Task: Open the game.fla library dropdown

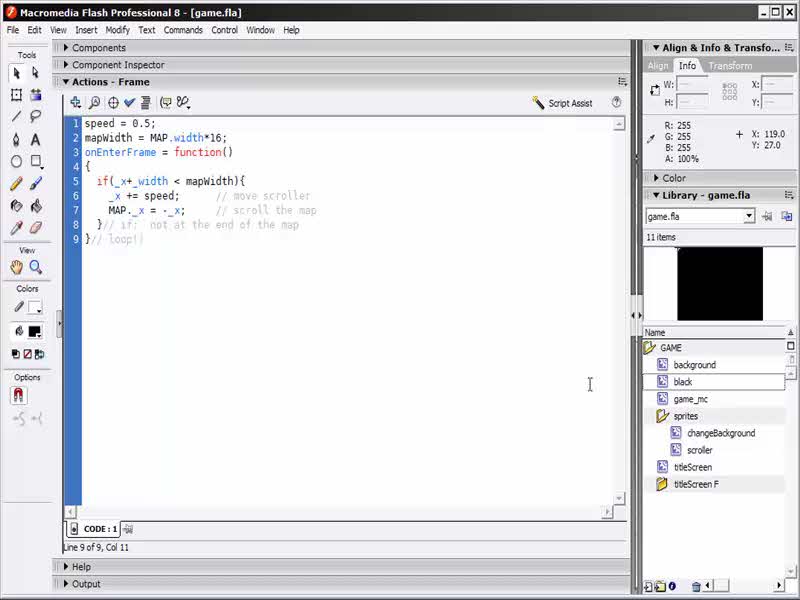Action: (x=749, y=216)
